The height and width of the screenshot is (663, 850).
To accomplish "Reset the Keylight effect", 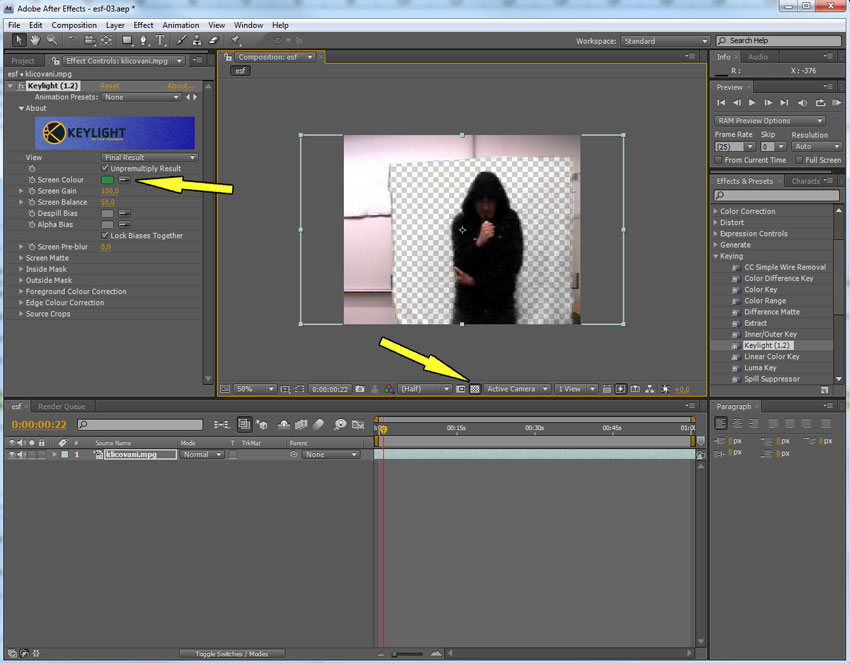I will (110, 86).
